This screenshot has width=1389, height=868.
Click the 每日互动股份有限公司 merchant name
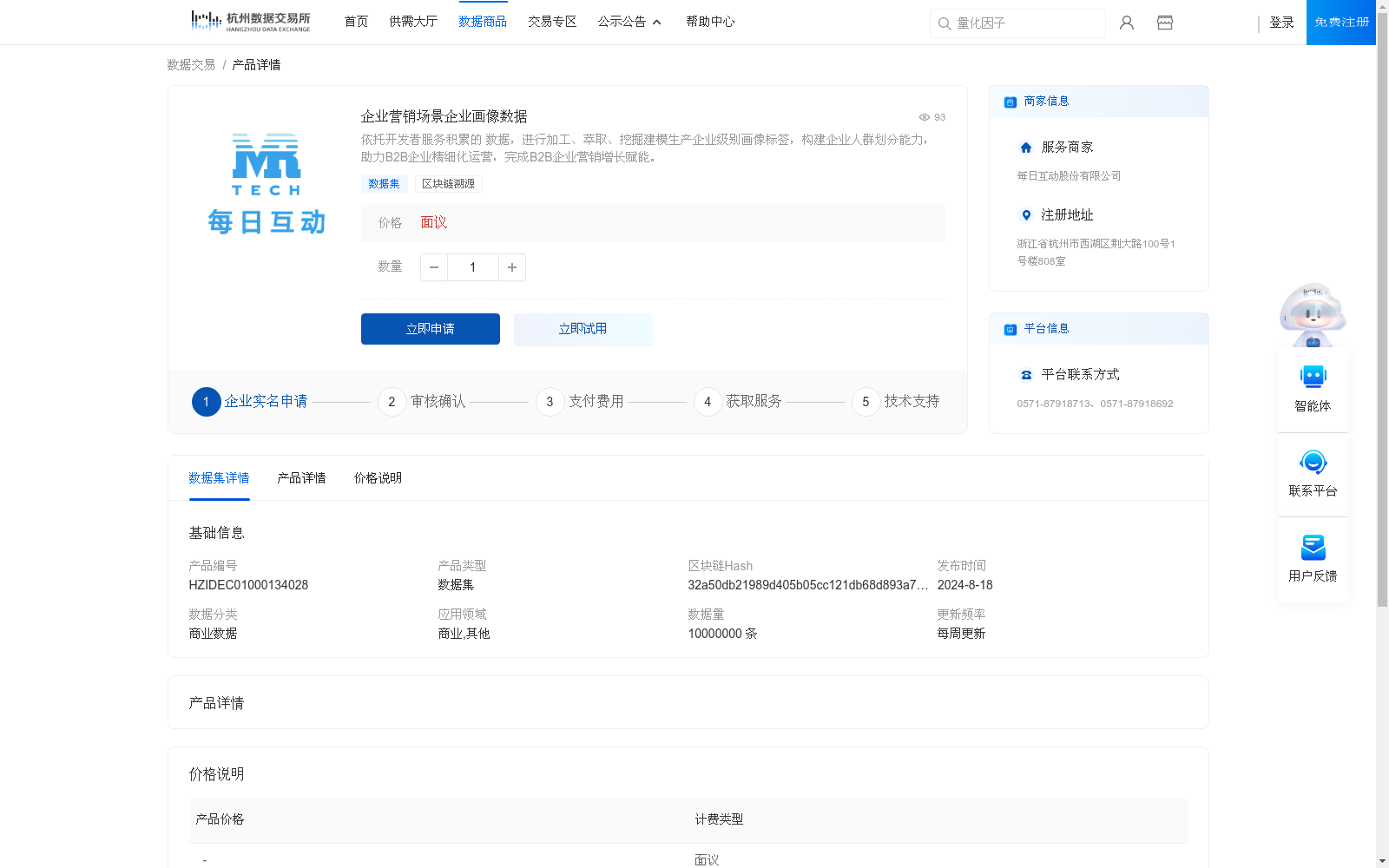pyautogui.click(x=1069, y=176)
